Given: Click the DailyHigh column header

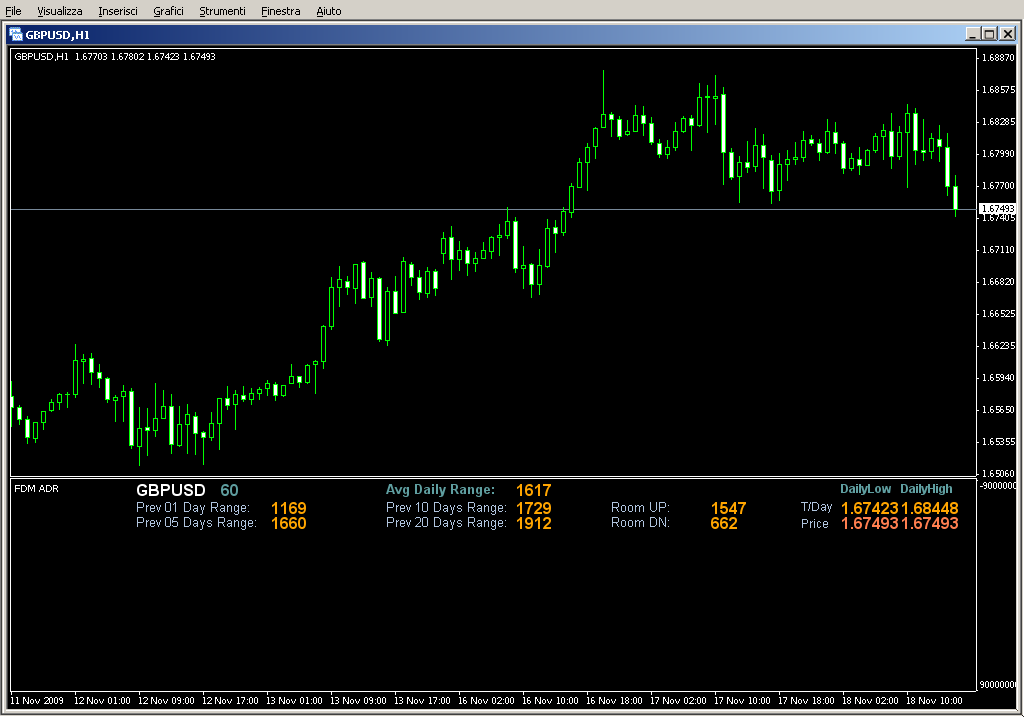Looking at the screenshot, I should pos(926,488).
